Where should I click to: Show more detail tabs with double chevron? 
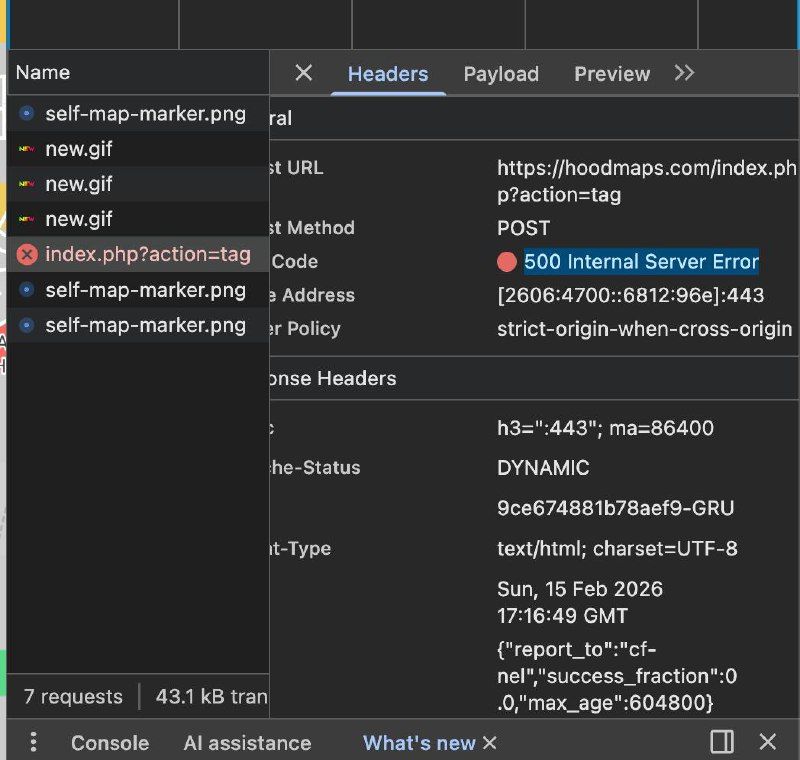coord(684,73)
